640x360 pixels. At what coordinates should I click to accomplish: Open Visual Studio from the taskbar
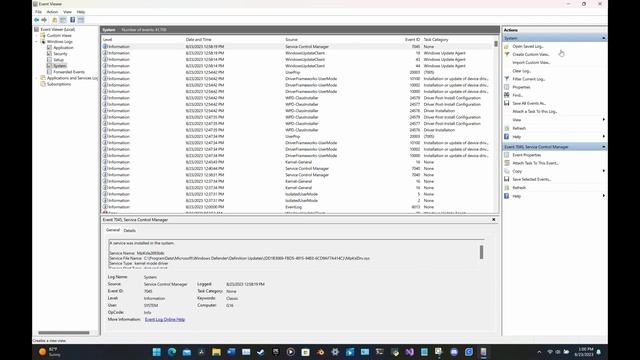(409, 352)
